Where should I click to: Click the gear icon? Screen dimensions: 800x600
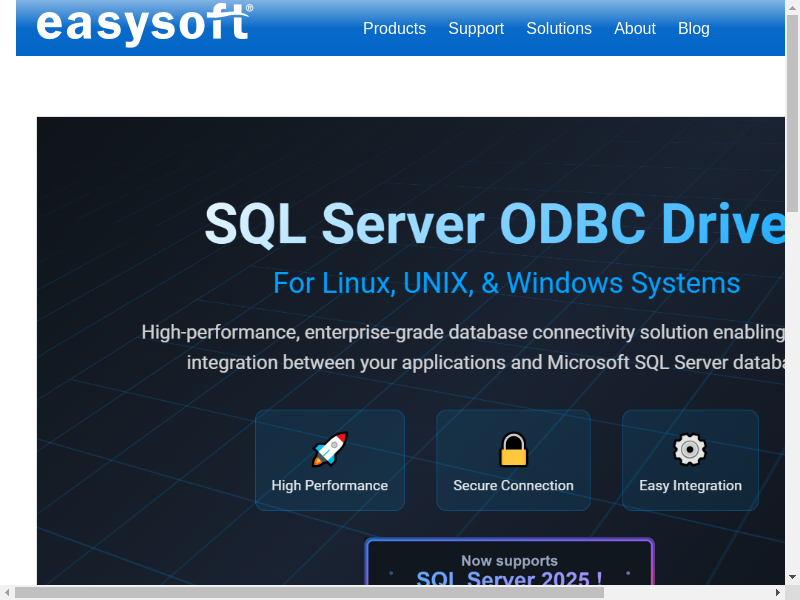click(x=690, y=450)
